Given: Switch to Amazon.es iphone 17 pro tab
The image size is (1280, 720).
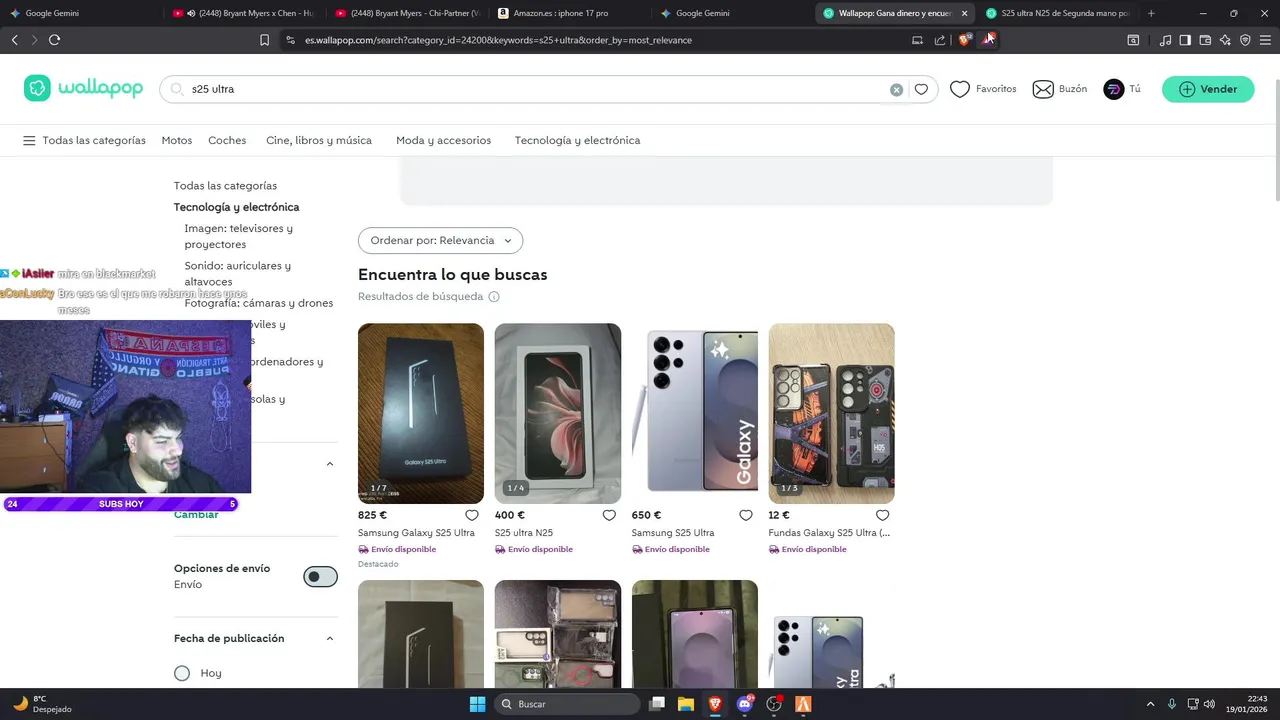Looking at the screenshot, I should coord(569,13).
